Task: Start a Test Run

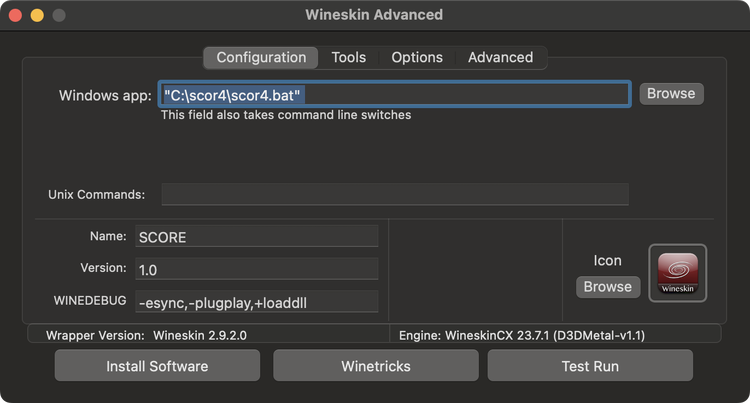Action: coord(590,366)
